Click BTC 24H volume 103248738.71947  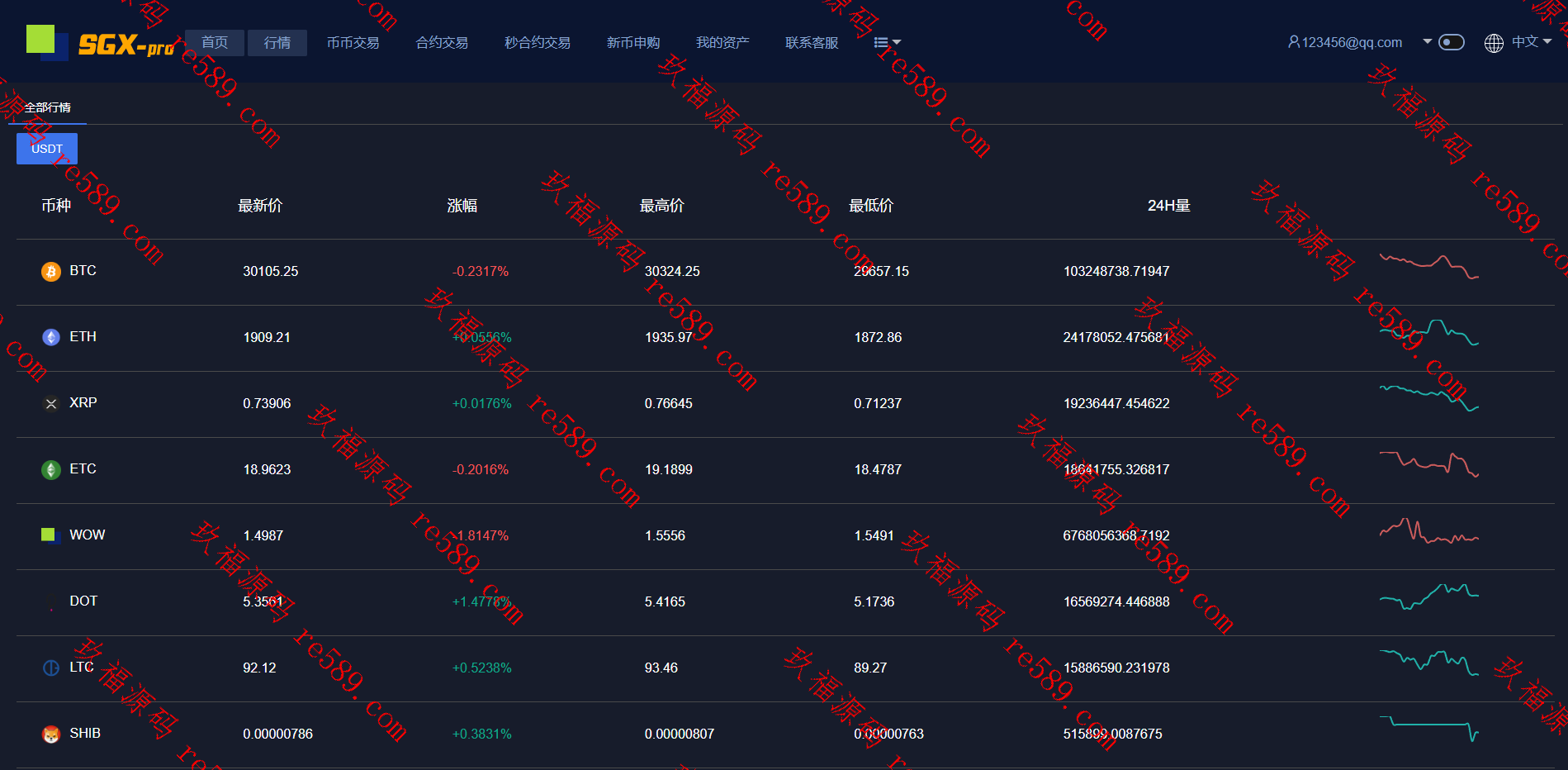click(1116, 272)
